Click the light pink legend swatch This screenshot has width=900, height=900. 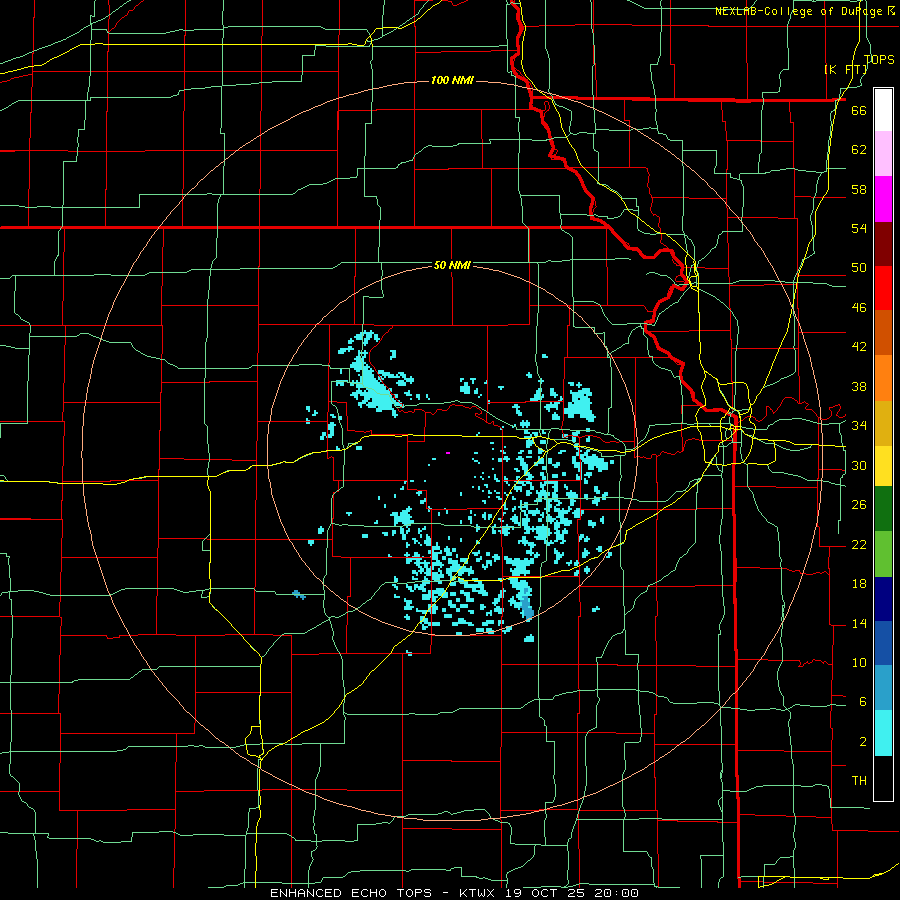tap(883, 154)
